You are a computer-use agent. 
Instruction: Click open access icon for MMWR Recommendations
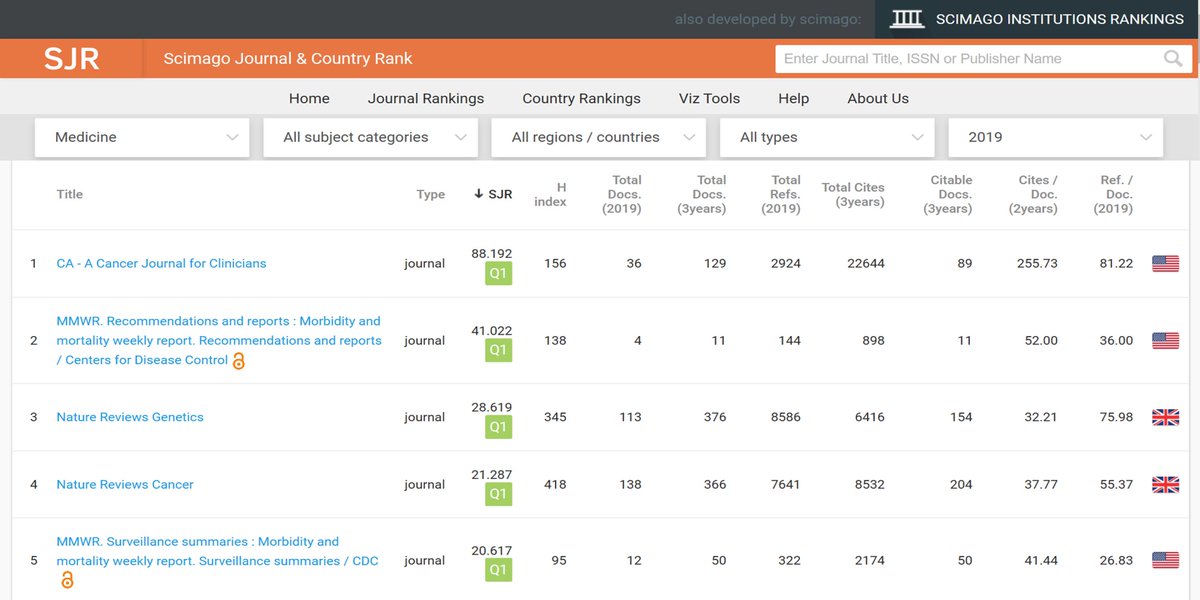(x=238, y=361)
